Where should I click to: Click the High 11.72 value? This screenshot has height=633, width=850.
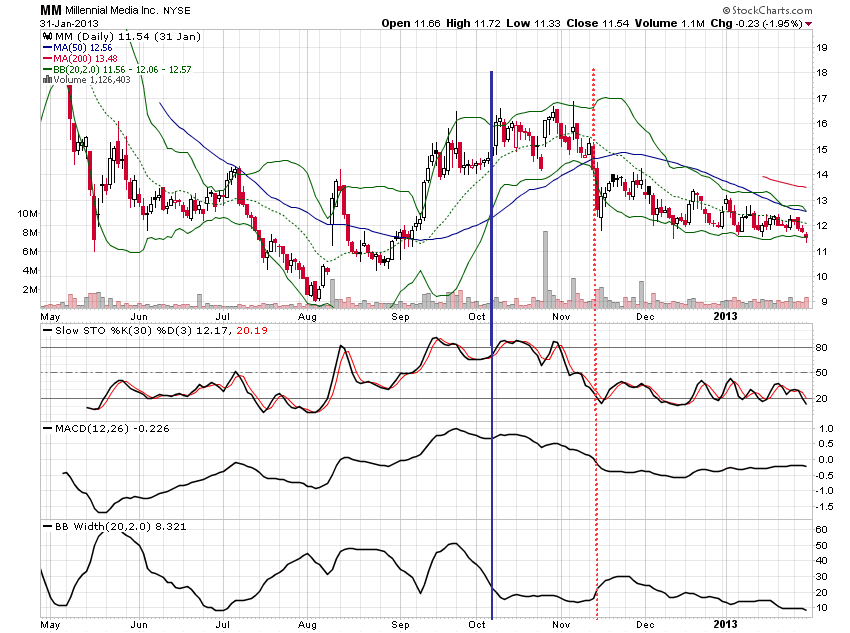[x=473, y=23]
